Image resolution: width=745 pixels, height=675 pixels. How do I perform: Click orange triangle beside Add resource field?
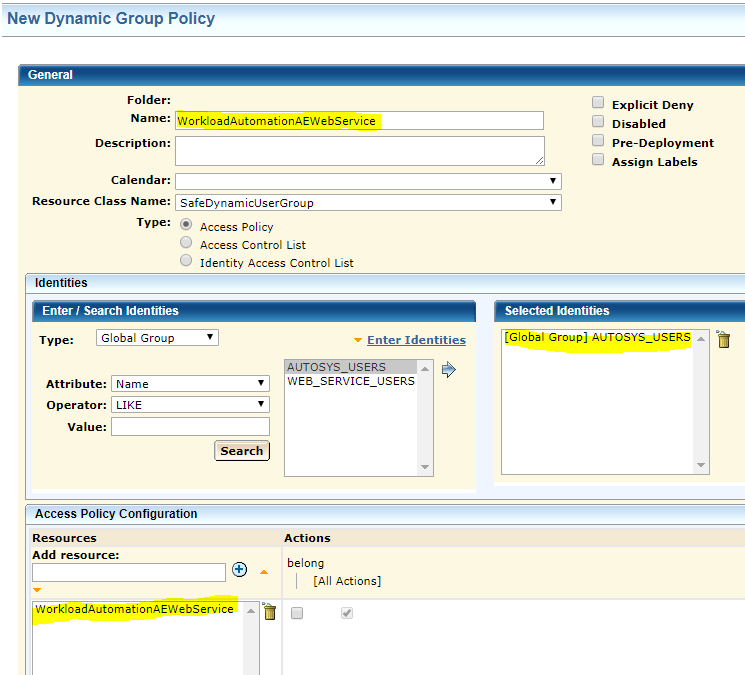coord(263,571)
